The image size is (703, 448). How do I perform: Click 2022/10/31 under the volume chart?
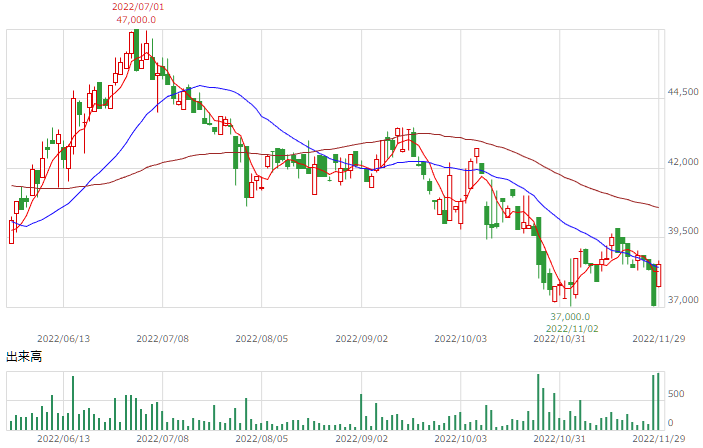559,439
